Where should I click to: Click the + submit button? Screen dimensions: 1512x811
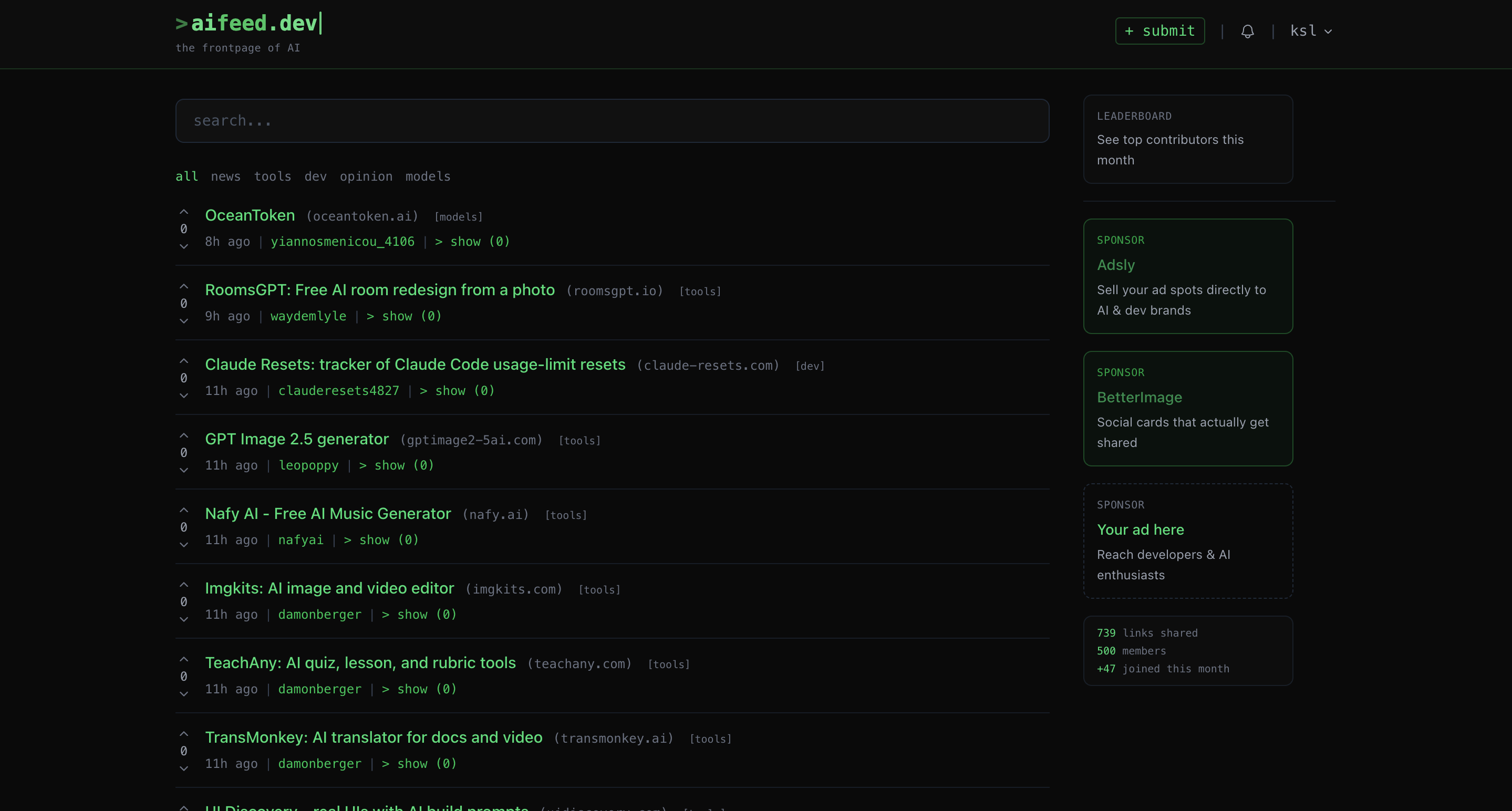(x=1160, y=31)
